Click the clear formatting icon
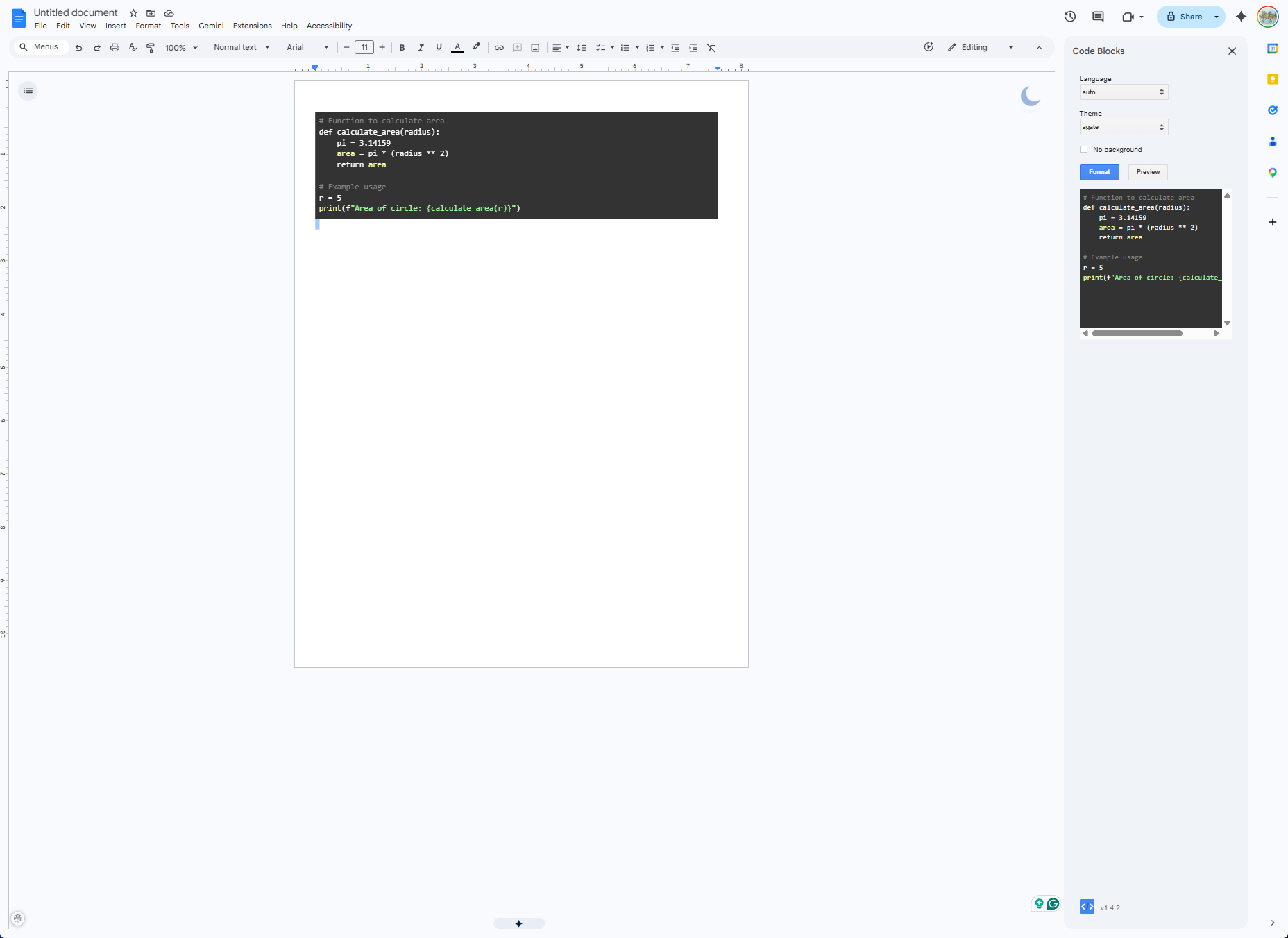The image size is (1288, 938). point(711,48)
